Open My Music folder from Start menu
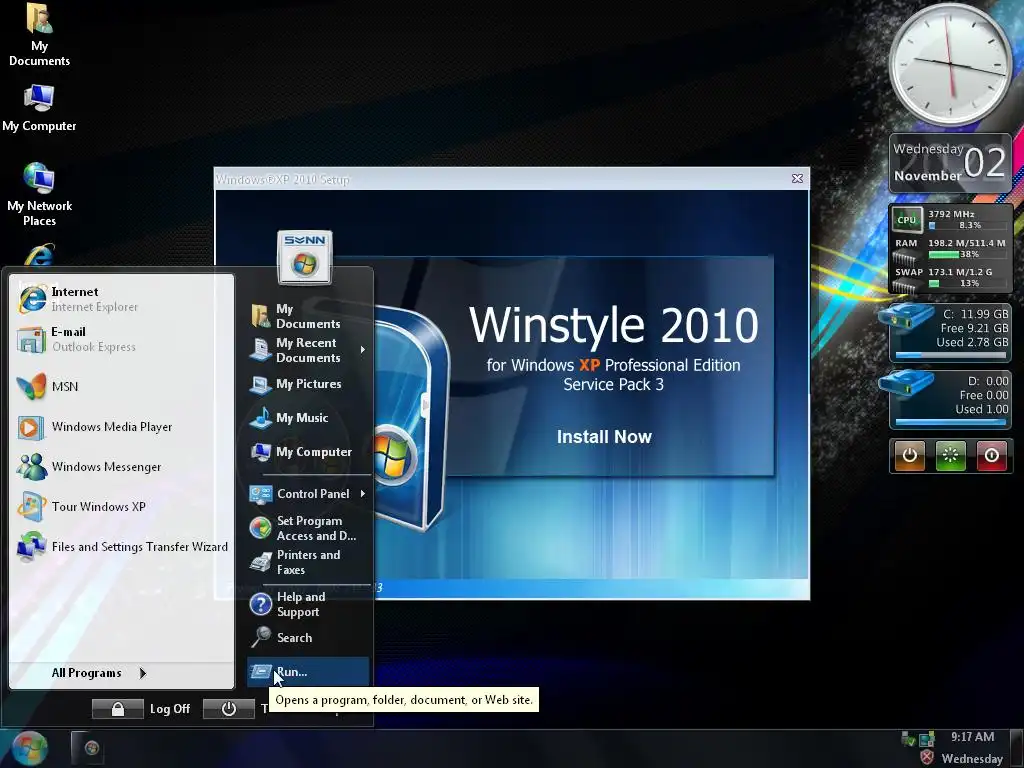 tap(308, 418)
